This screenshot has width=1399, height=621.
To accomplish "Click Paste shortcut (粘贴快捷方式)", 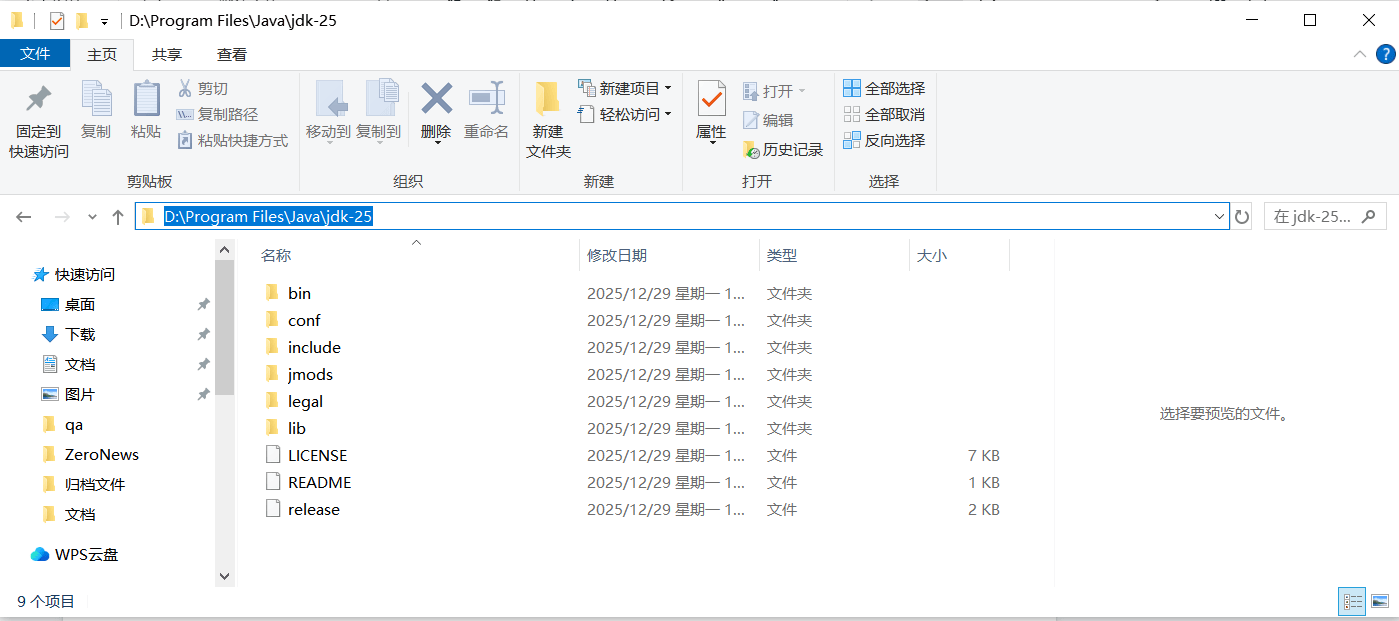I will (x=233, y=140).
